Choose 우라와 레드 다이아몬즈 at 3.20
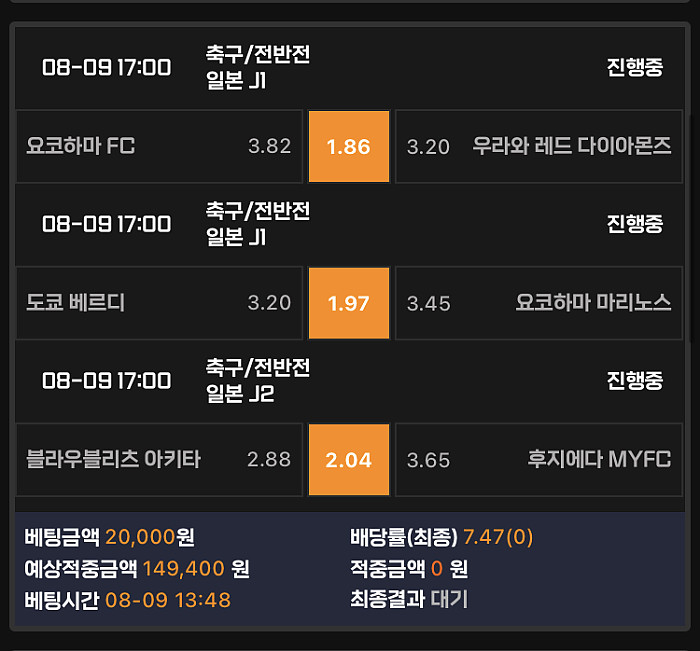700x651 pixels. click(x=539, y=146)
